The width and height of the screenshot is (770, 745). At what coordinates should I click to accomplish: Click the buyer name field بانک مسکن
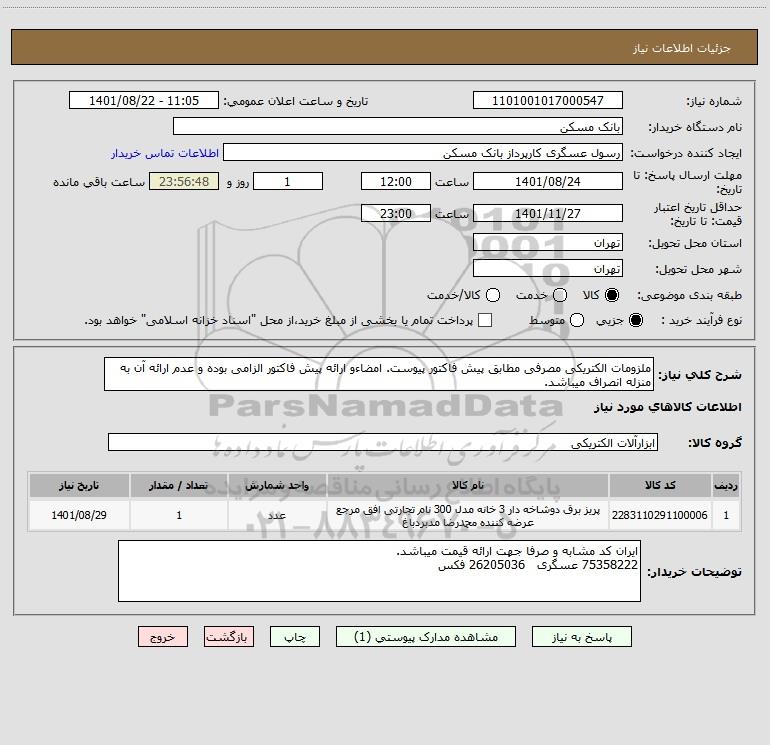[x=398, y=127]
